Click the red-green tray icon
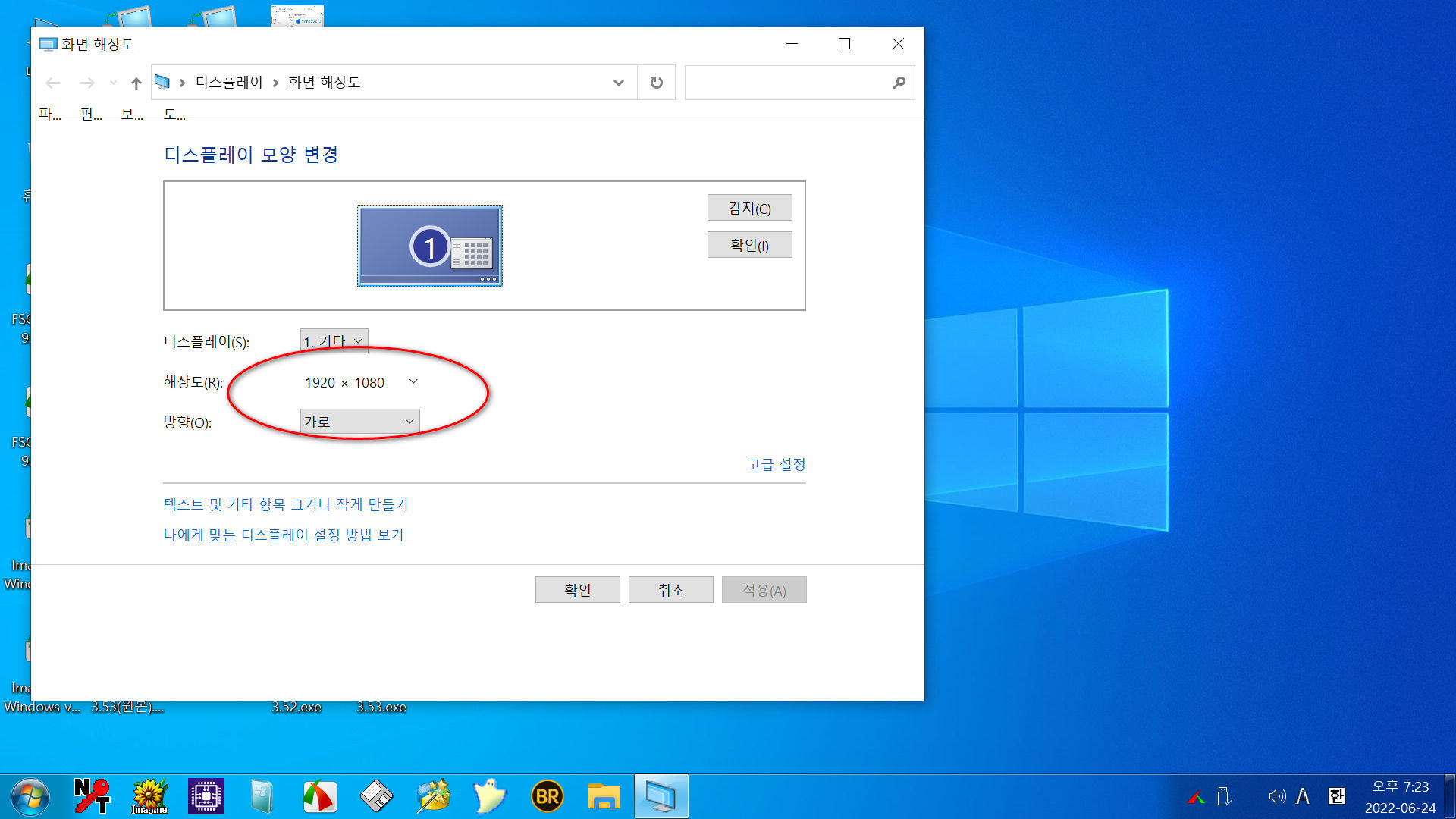The height and width of the screenshot is (819, 1456). point(1197,797)
